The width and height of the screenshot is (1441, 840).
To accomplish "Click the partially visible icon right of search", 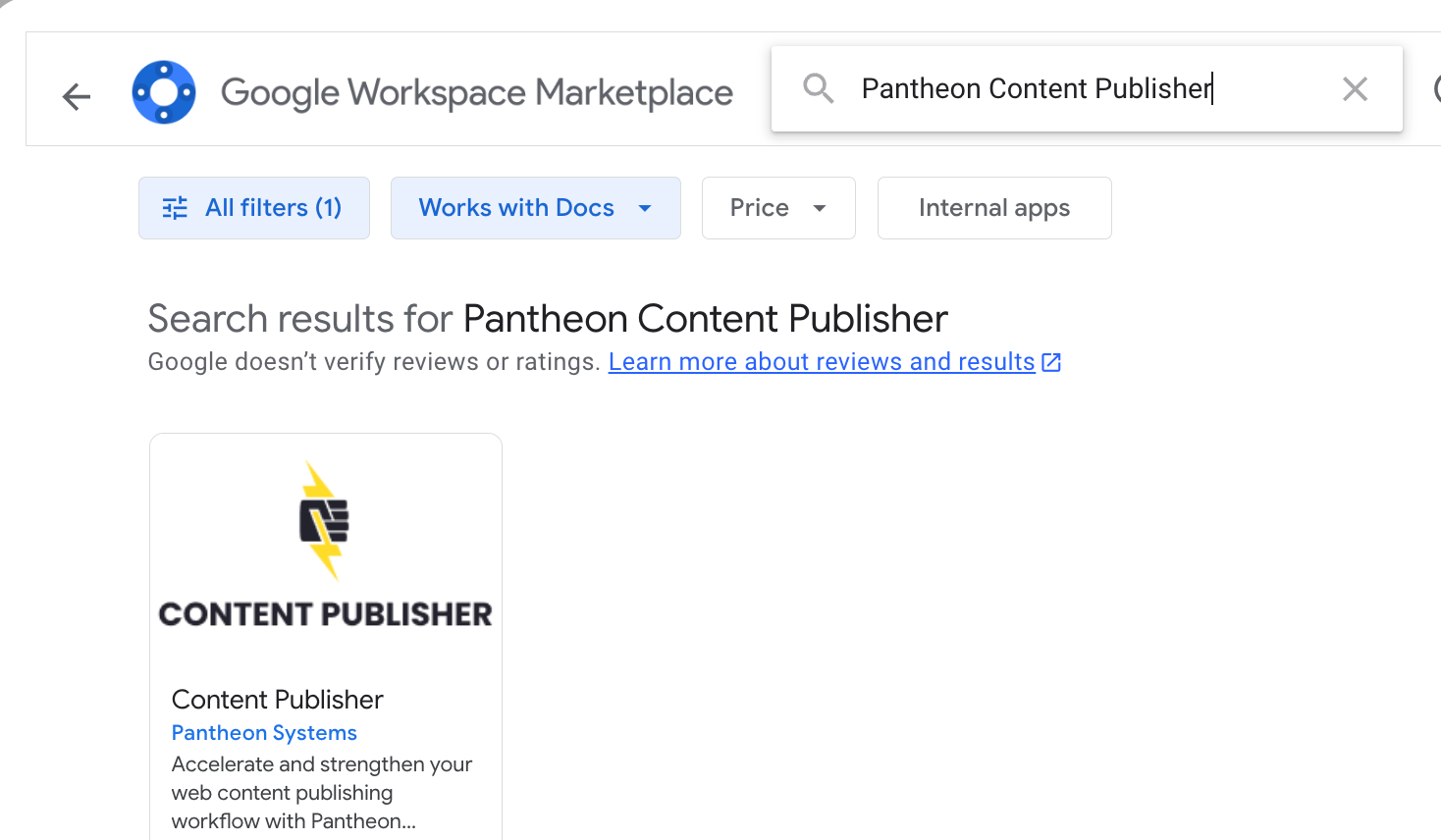I will [1435, 89].
